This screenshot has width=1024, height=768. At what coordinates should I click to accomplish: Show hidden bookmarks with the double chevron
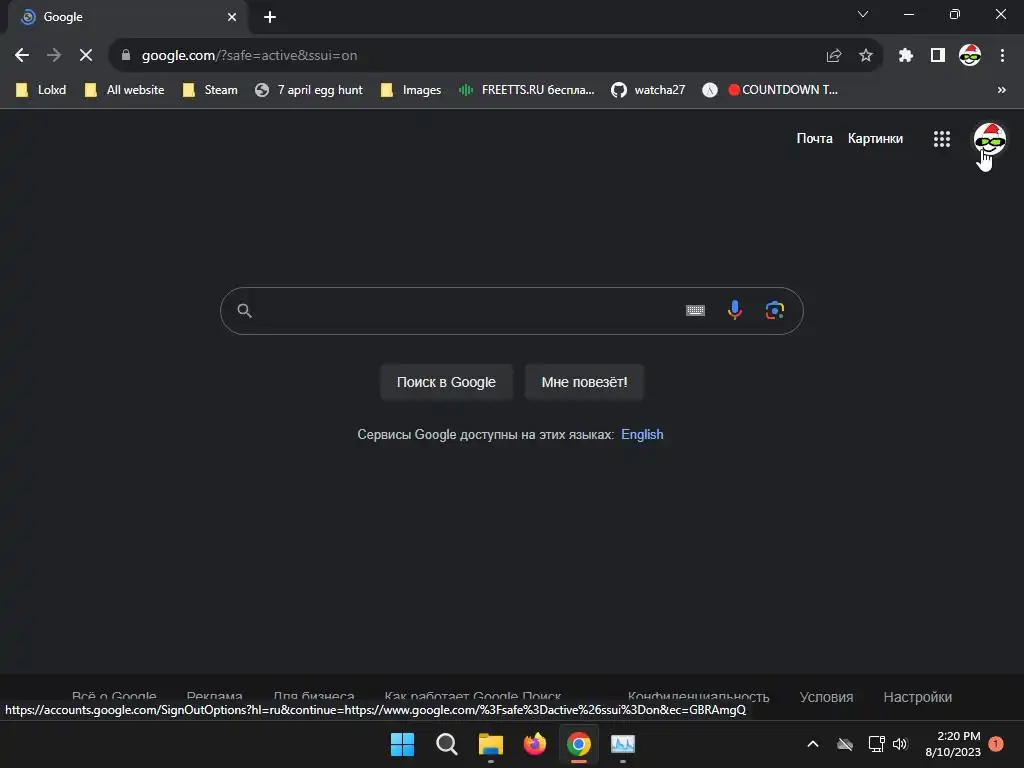tap(1002, 90)
